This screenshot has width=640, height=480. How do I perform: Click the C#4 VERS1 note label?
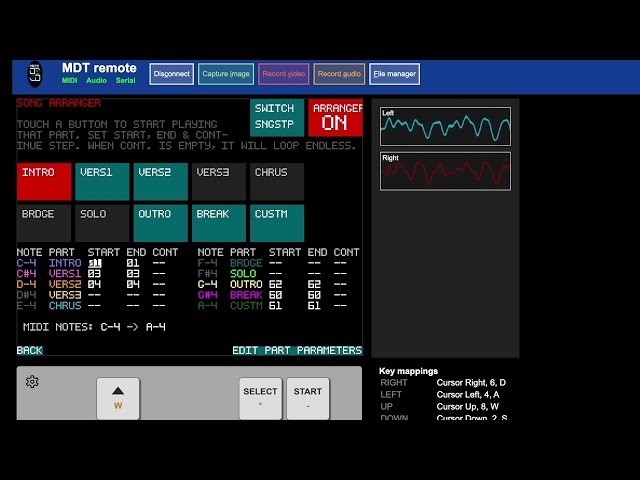pos(26,274)
